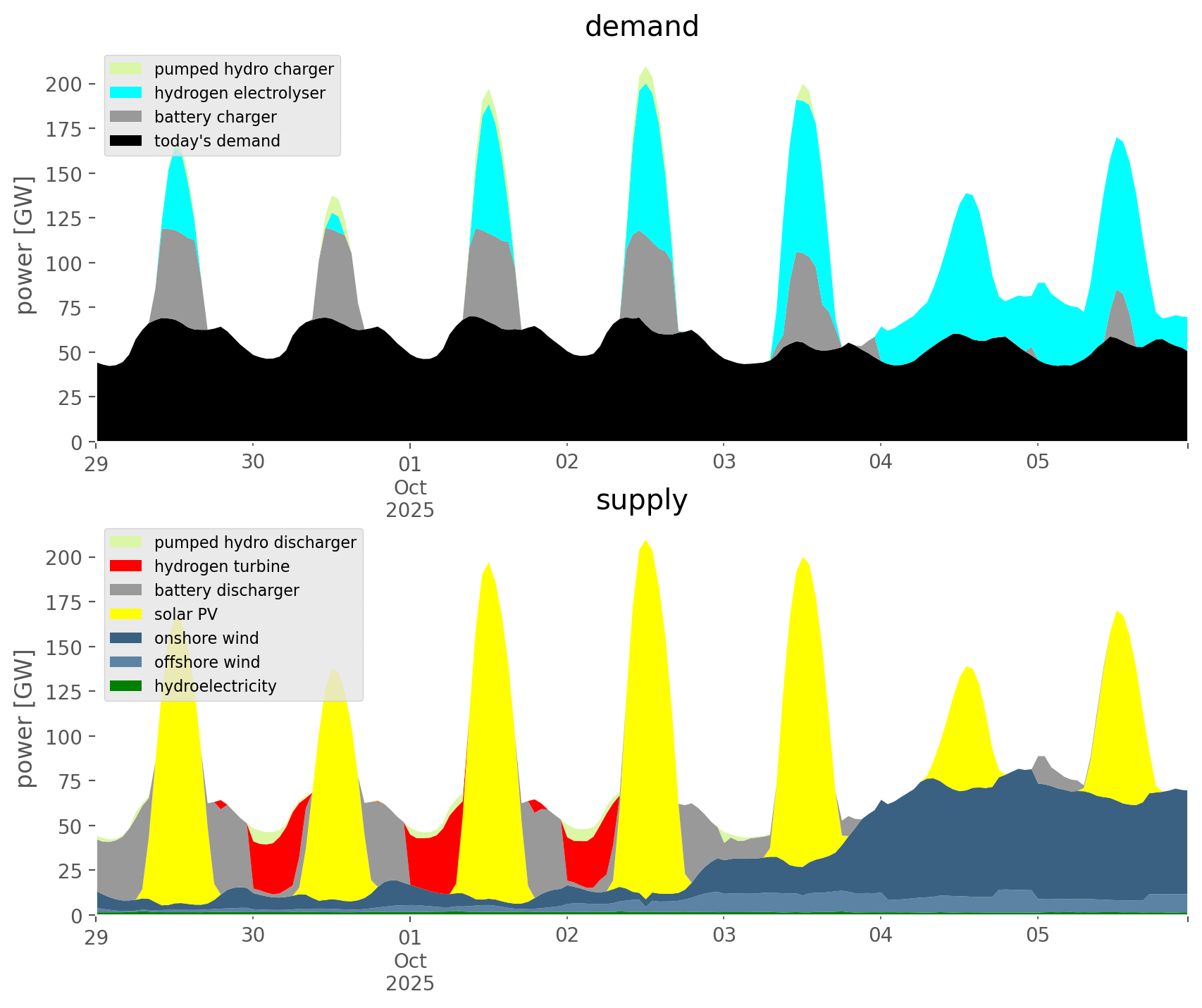Click the '03' date tick on demand chart
The width and height of the screenshot is (1202, 1008).
(x=724, y=463)
